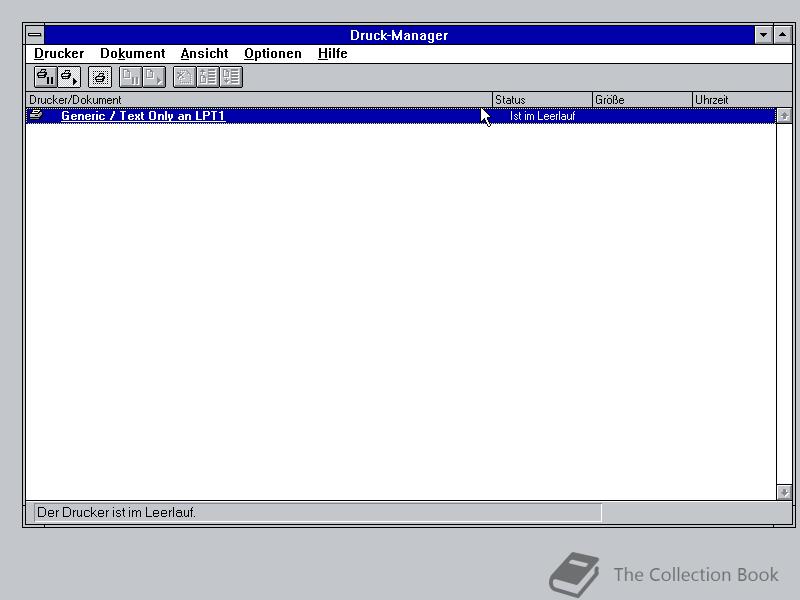The image size is (800, 600).
Task: Click the 'Ist im Leerlauf' status cell
Action: [542, 116]
